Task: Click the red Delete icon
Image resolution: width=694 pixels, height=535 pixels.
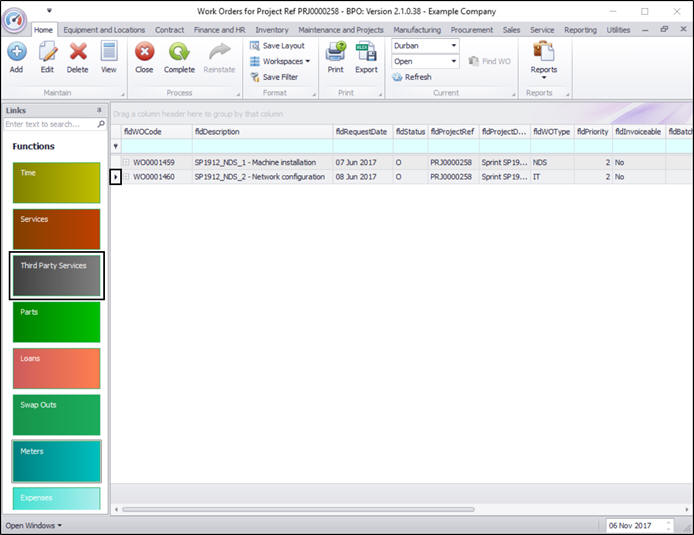Action: [x=78, y=52]
